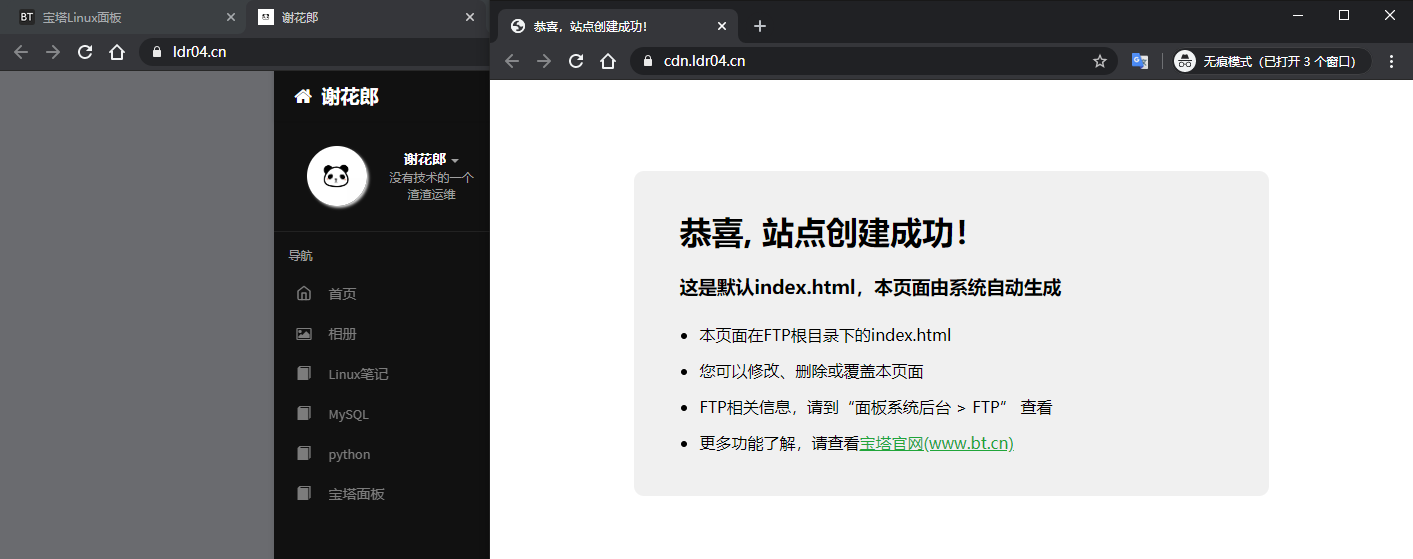Viewport: 1413px width, 559px height.
Task: Expand the 谢花郎 profile dropdown caret
Action: pos(455,161)
